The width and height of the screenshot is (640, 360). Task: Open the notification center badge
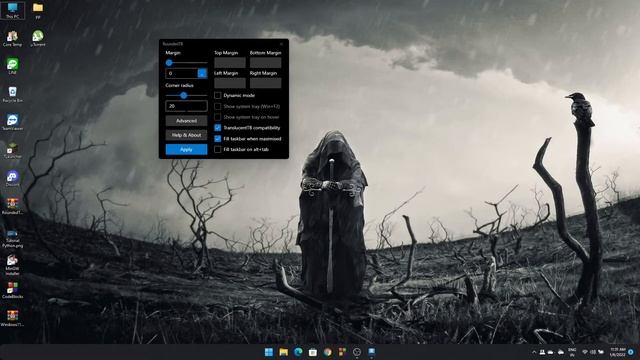coord(631,352)
